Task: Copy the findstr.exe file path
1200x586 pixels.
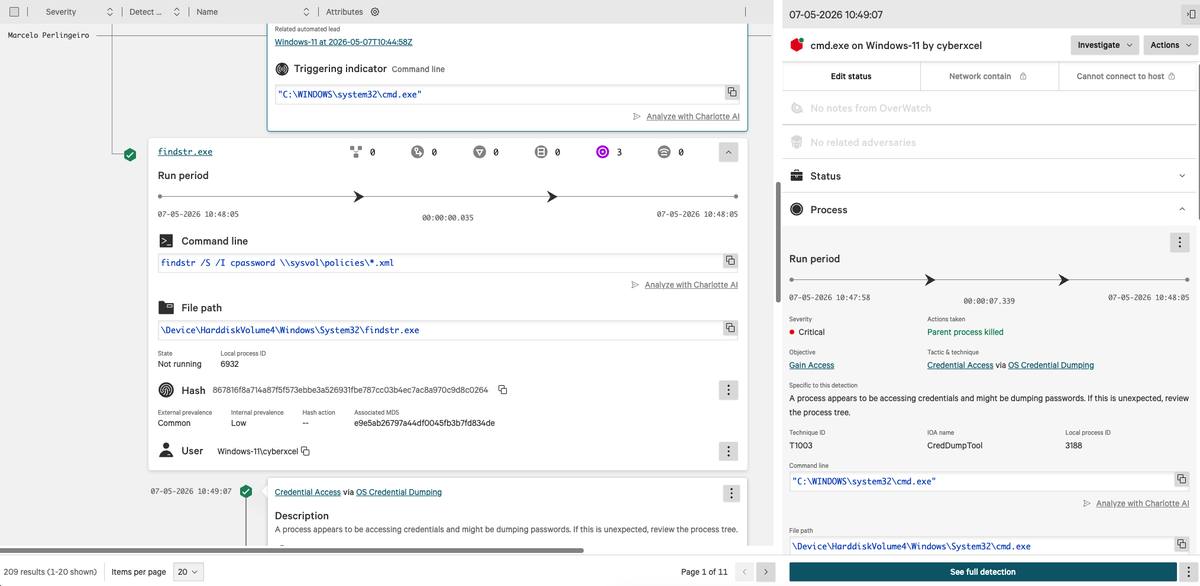Action: [730, 328]
